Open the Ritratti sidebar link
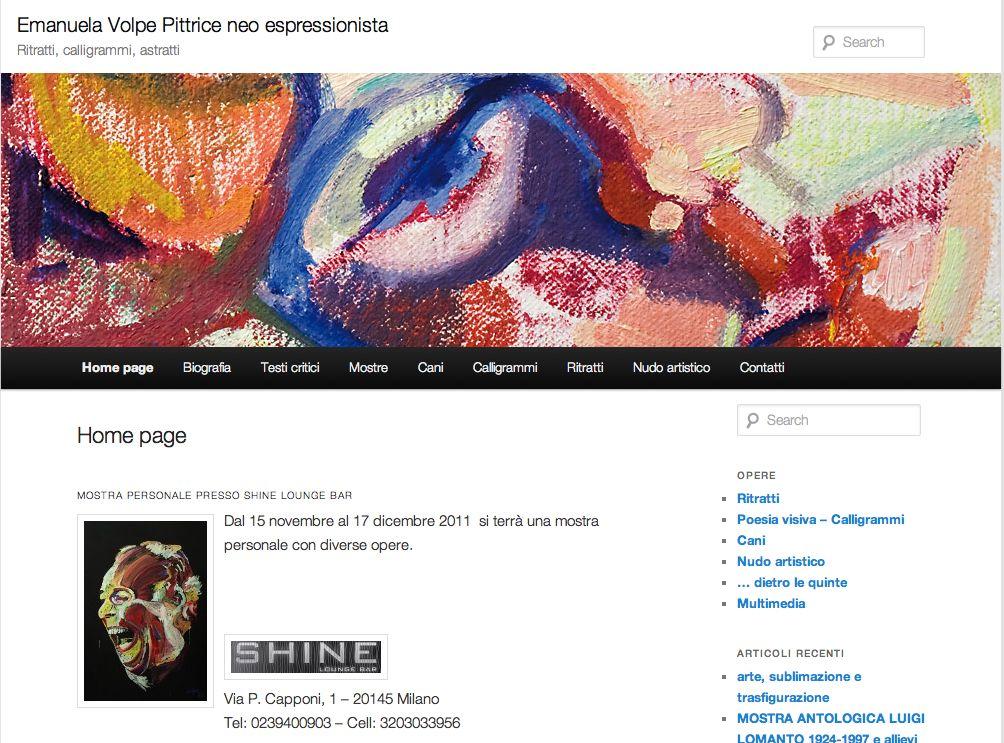 758,498
